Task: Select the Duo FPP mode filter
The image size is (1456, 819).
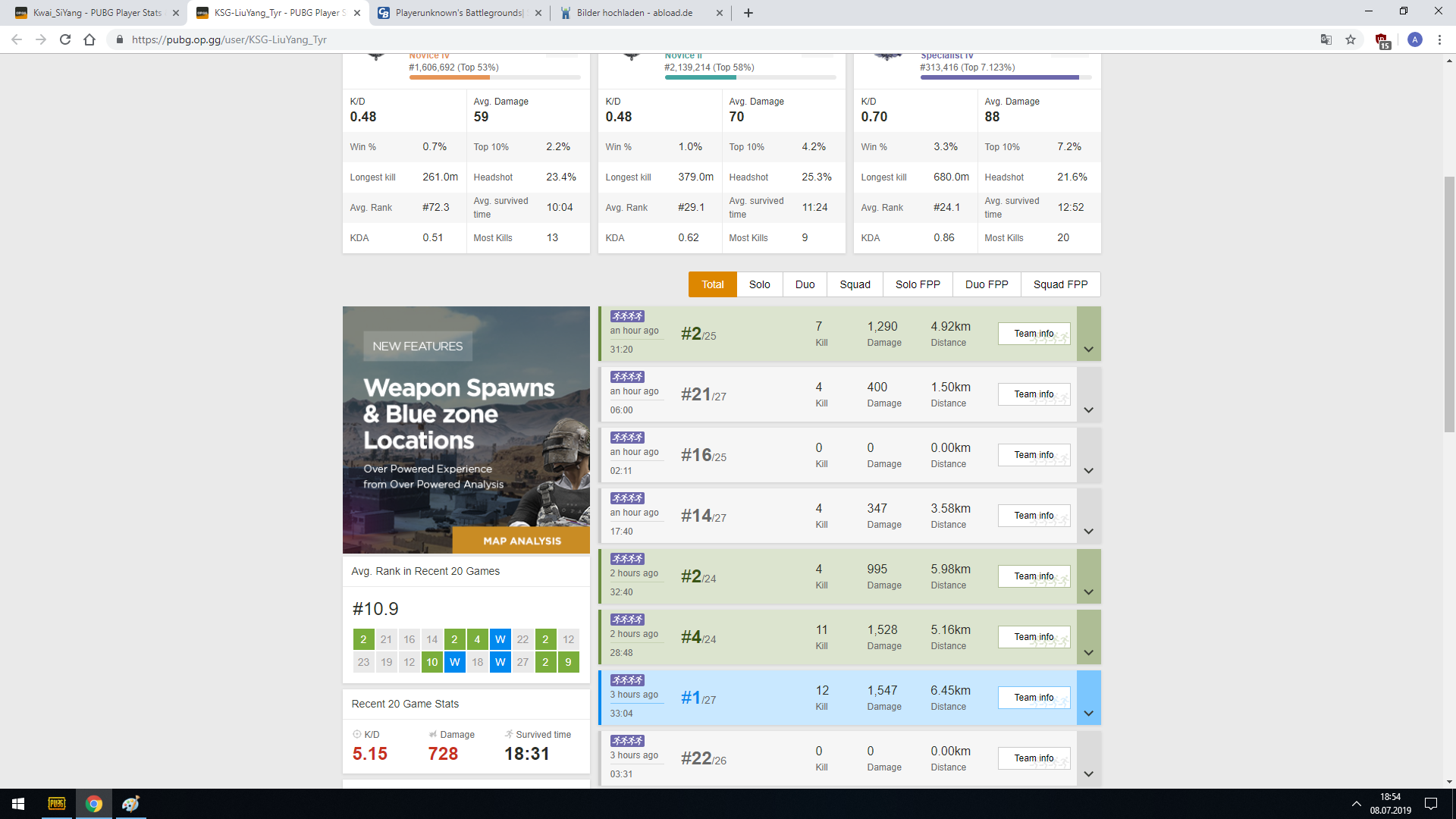Action: pos(986,284)
